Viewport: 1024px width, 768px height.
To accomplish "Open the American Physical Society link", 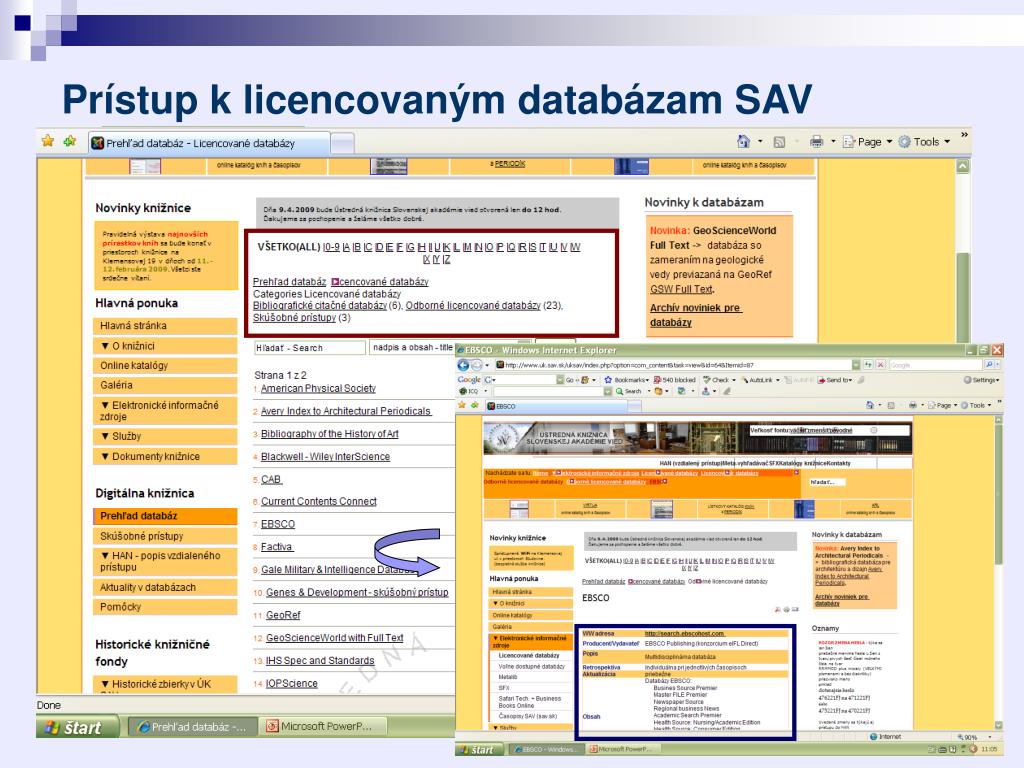I will click(x=318, y=389).
